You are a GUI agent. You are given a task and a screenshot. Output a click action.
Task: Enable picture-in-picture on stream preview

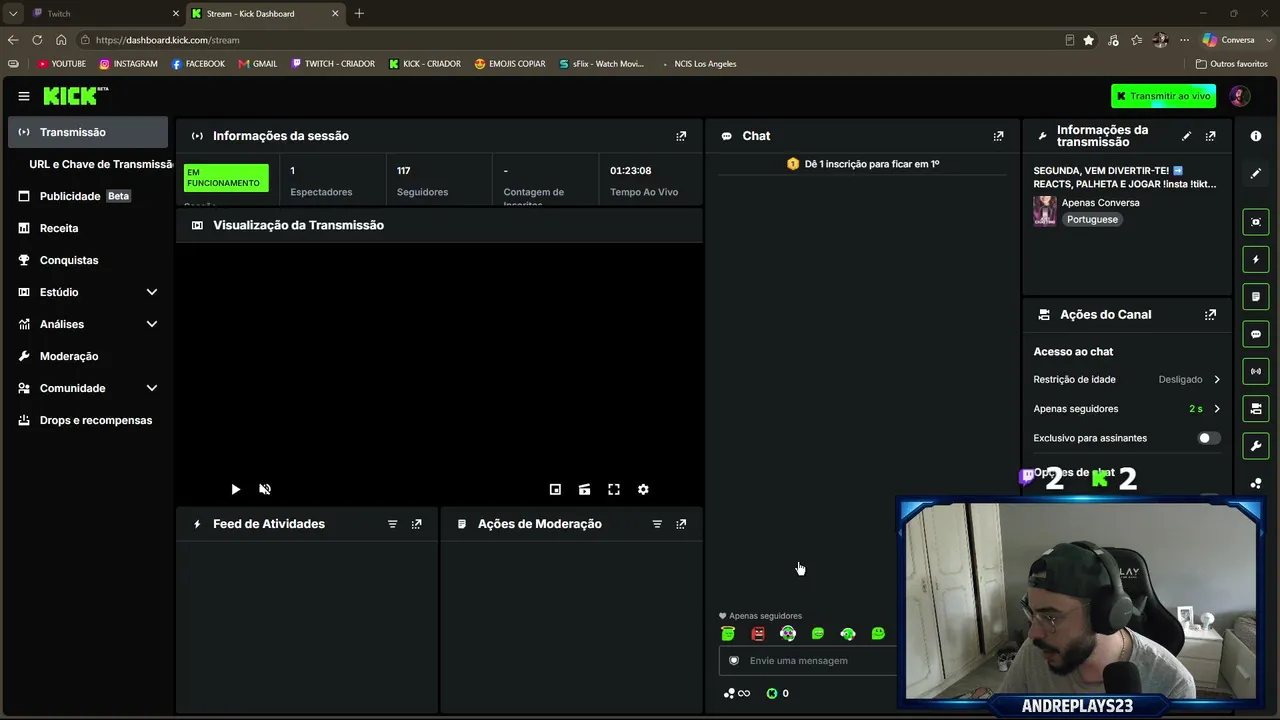(x=555, y=489)
